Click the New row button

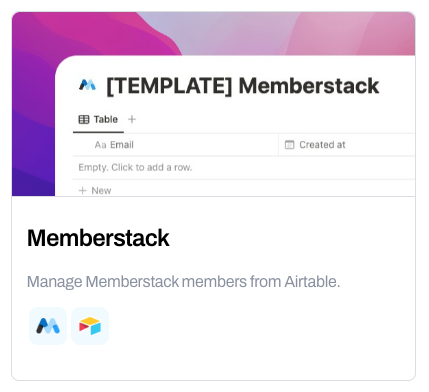(95, 190)
